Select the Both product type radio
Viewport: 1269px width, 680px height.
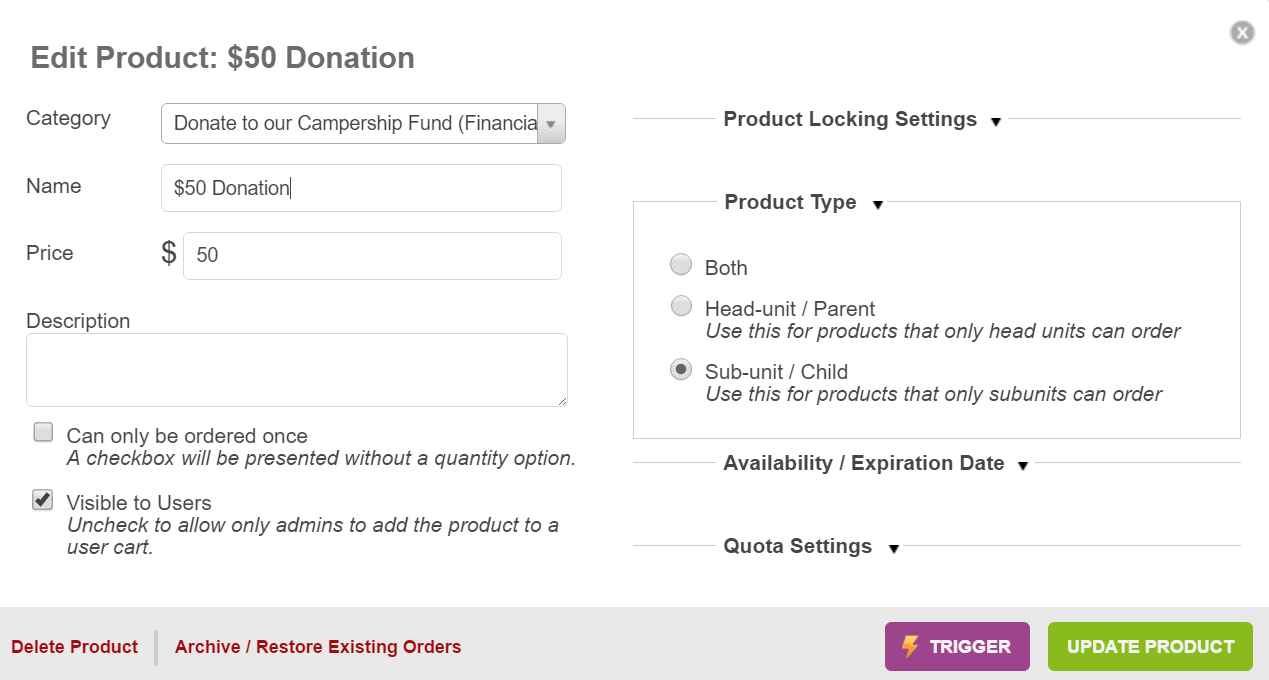[681, 265]
